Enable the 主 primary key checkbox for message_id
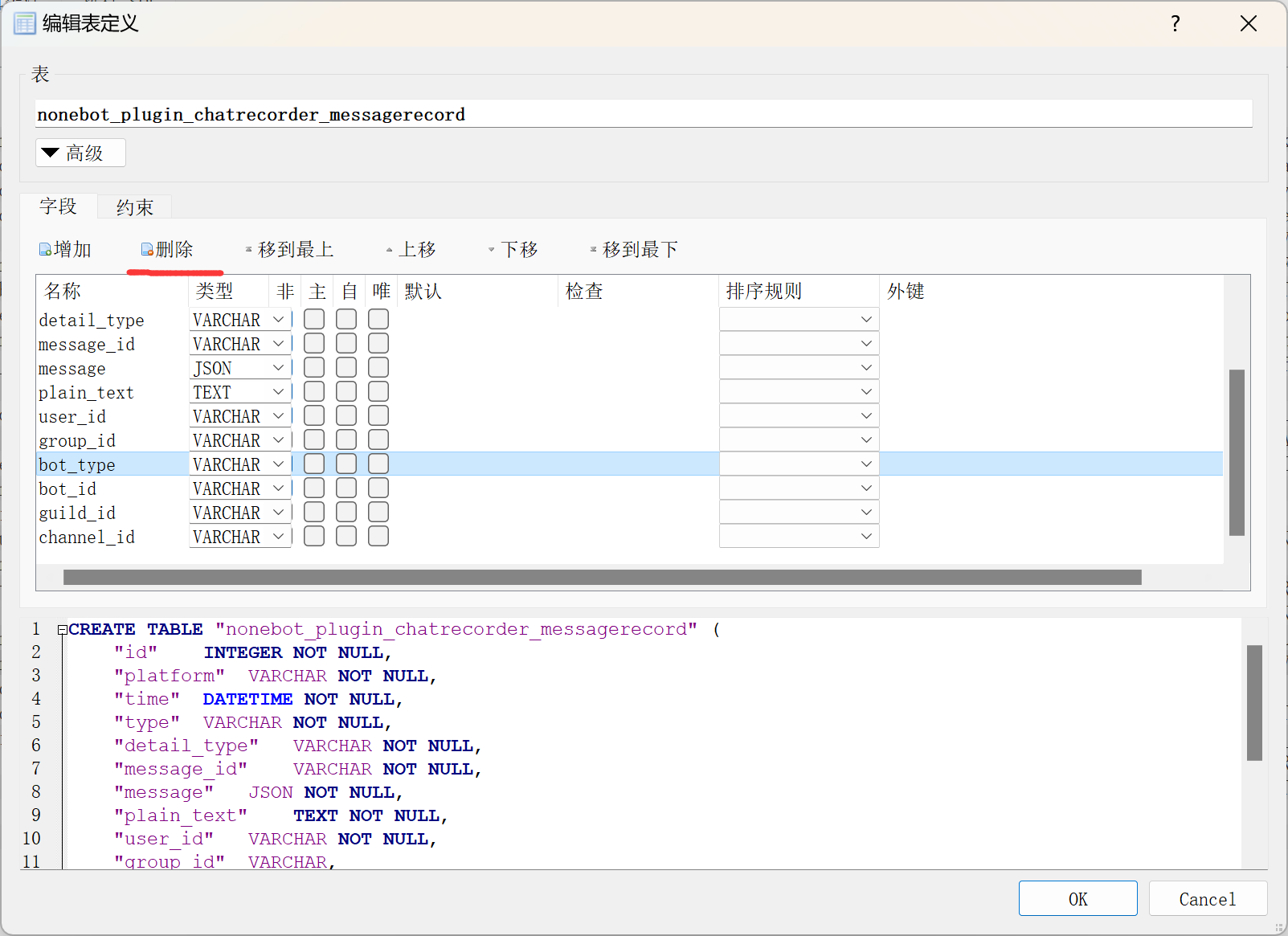The height and width of the screenshot is (936, 1288). (x=314, y=343)
